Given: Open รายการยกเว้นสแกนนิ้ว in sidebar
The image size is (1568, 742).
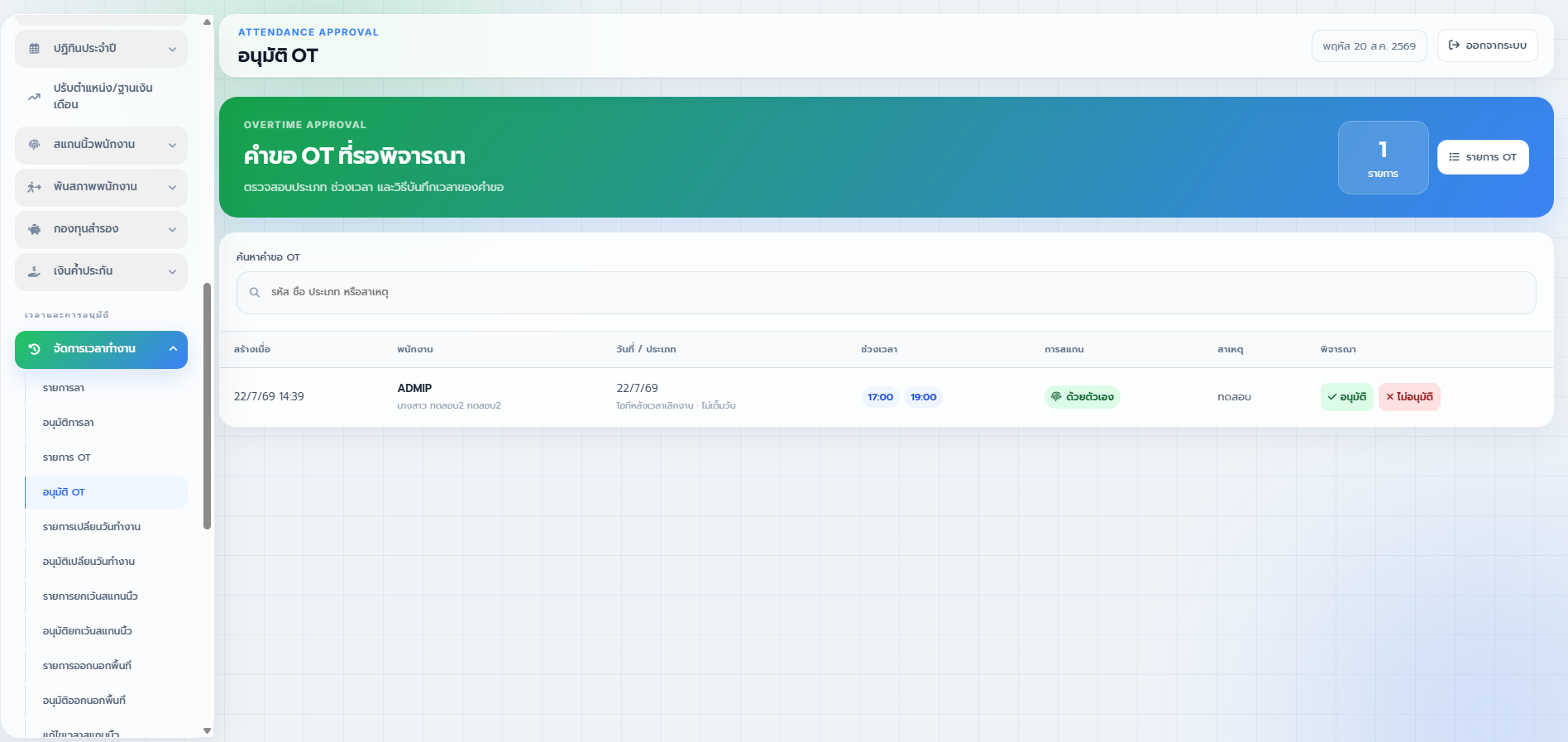Looking at the screenshot, I should point(106,596).
